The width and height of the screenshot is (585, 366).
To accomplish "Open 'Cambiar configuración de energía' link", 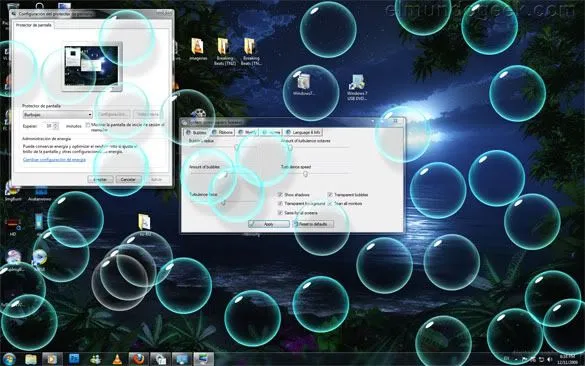I will coord(54,160).
